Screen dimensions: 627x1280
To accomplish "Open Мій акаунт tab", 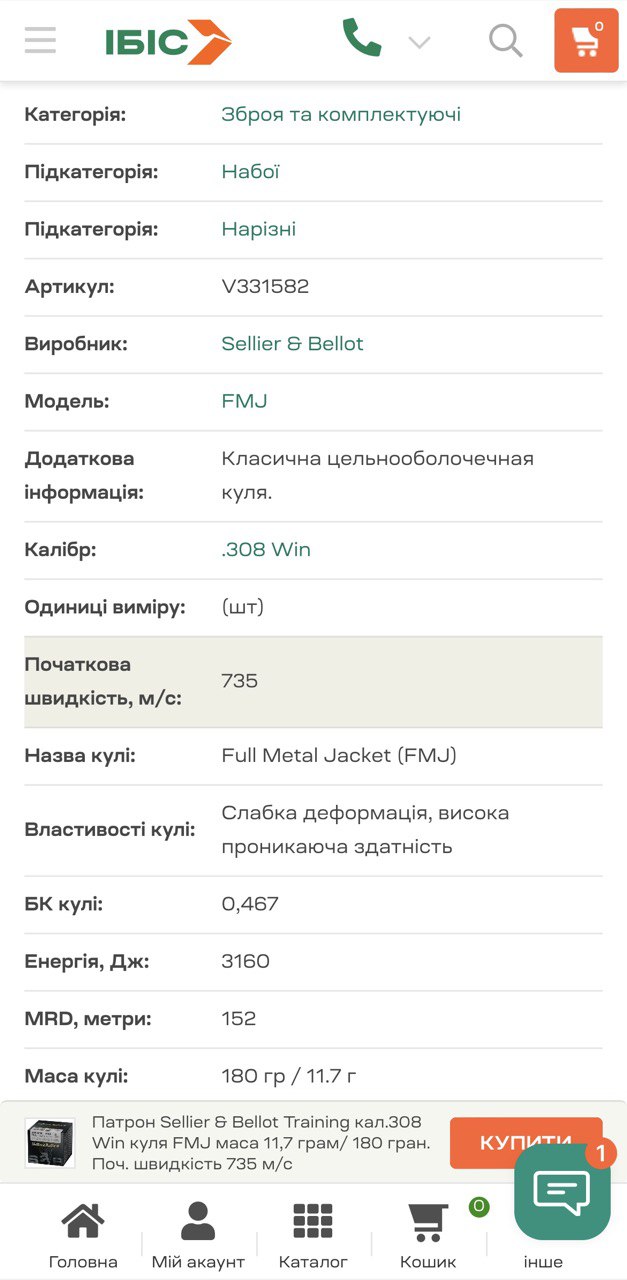I will pyautogui.click(x=198, y=1235).
